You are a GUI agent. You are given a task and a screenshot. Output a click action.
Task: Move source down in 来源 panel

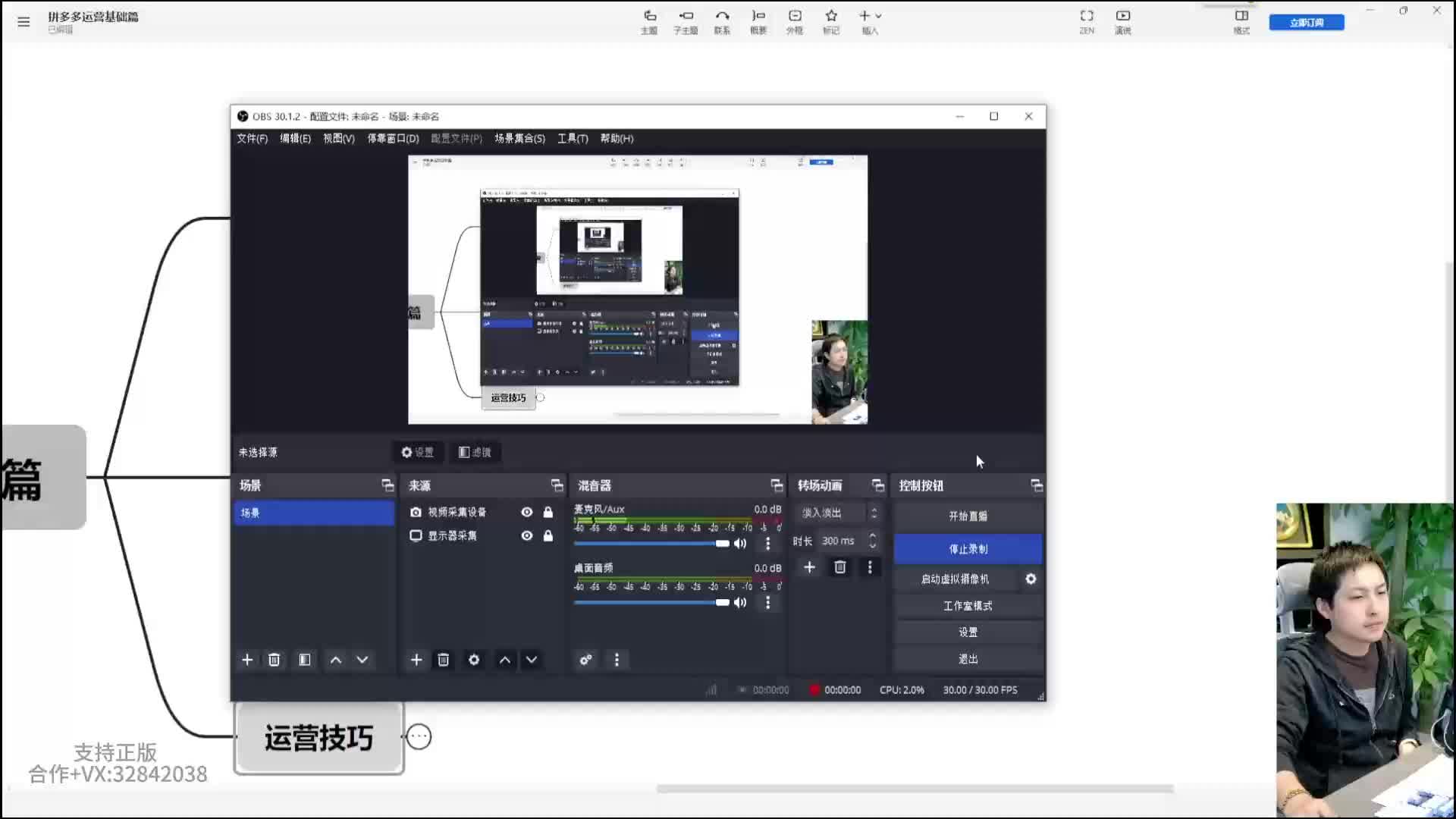pyautogui.click(x=532, y=660)
